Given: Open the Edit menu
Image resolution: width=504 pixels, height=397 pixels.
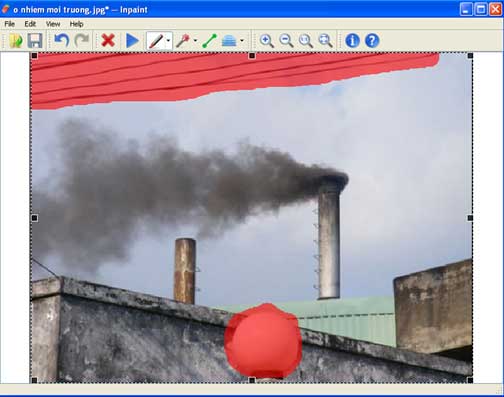Looking at the screenshot, I should (30, 24).
